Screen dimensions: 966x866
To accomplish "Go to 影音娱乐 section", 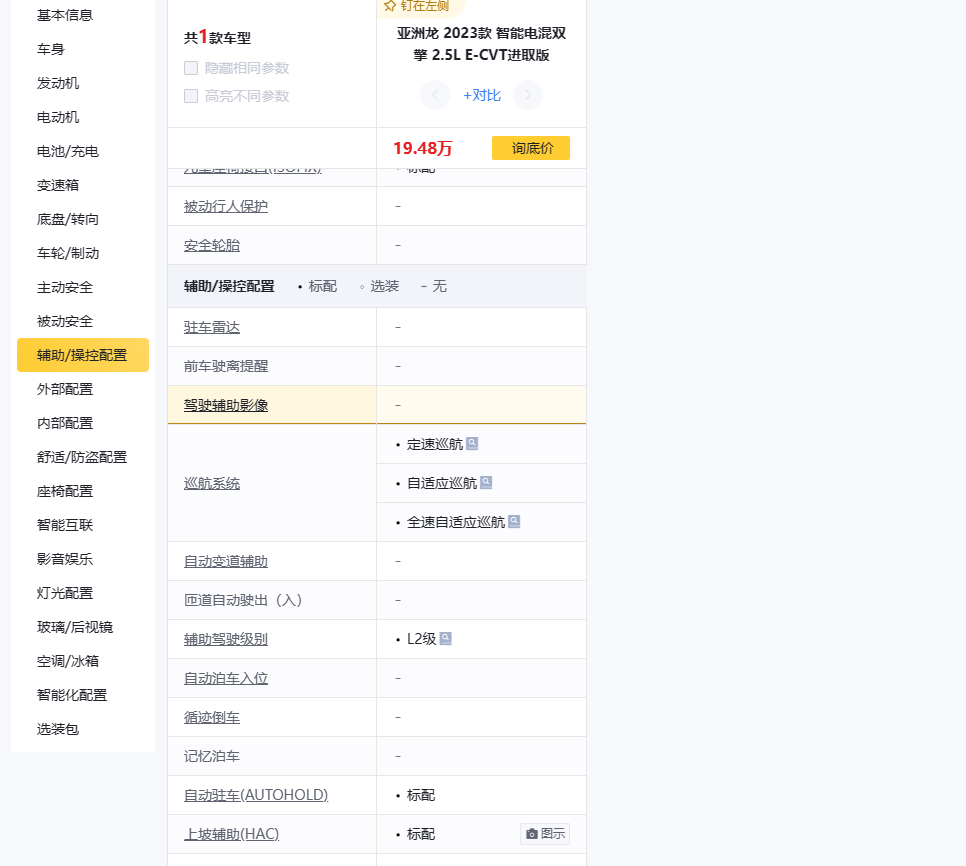I will point(65,559).
